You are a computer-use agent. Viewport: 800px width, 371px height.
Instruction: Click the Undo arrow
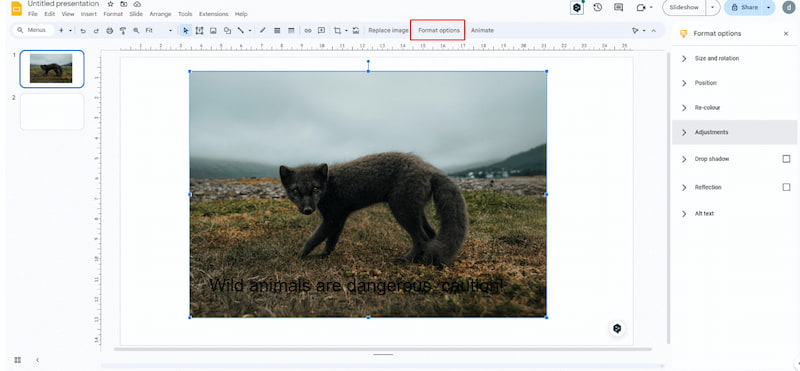pos(83,31)
